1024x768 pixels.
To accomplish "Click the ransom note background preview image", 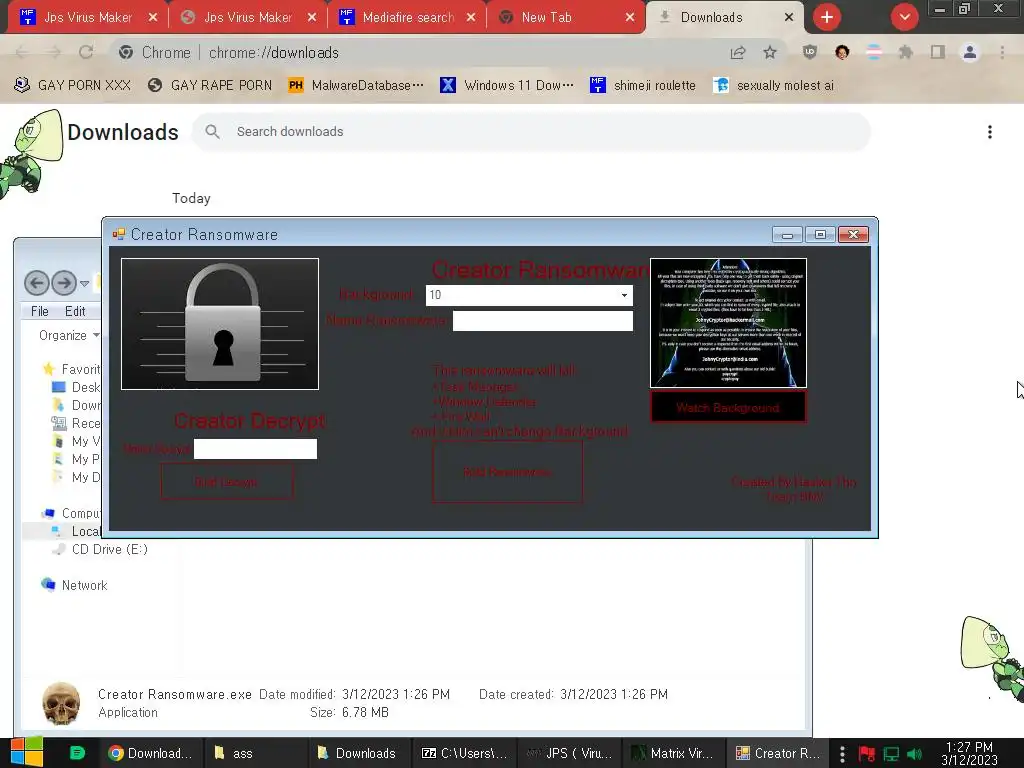I will pos(728,323).
